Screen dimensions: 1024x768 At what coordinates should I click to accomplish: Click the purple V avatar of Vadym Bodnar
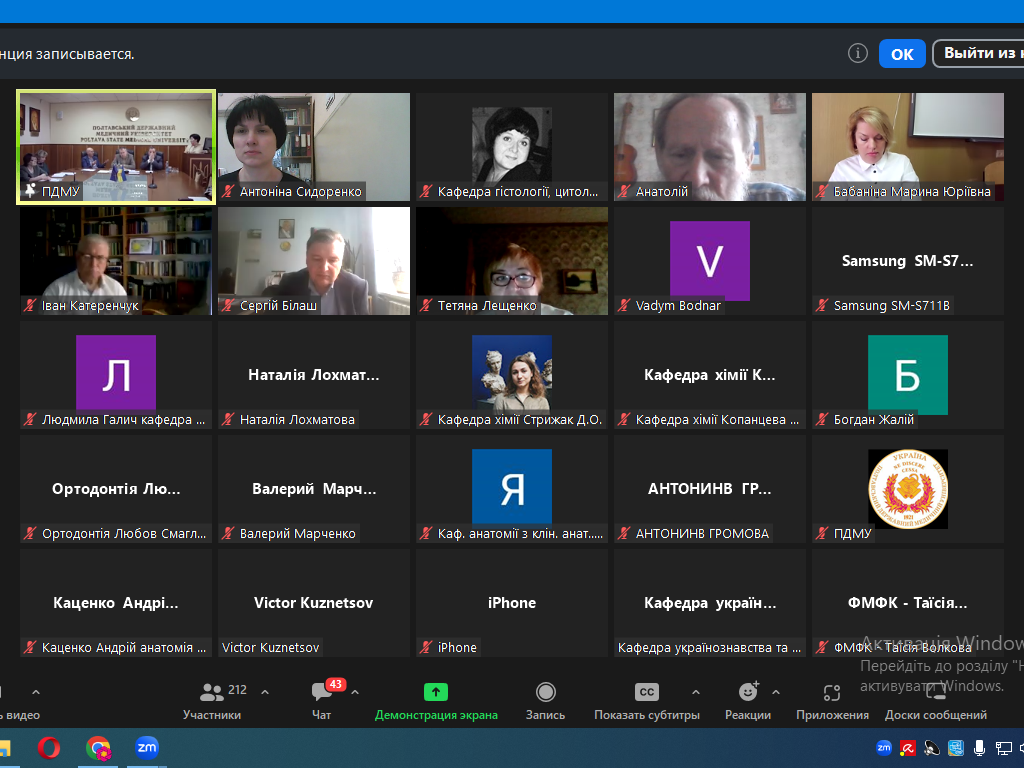coord(710,261)
